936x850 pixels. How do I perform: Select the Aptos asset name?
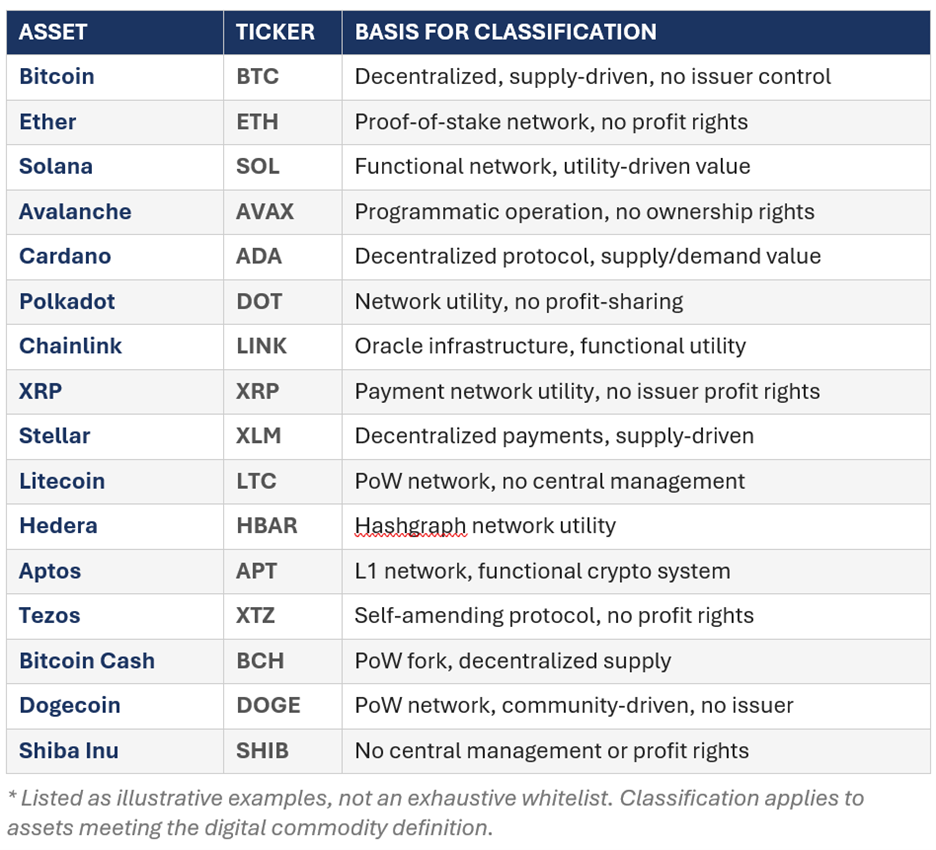click(50, 571)
